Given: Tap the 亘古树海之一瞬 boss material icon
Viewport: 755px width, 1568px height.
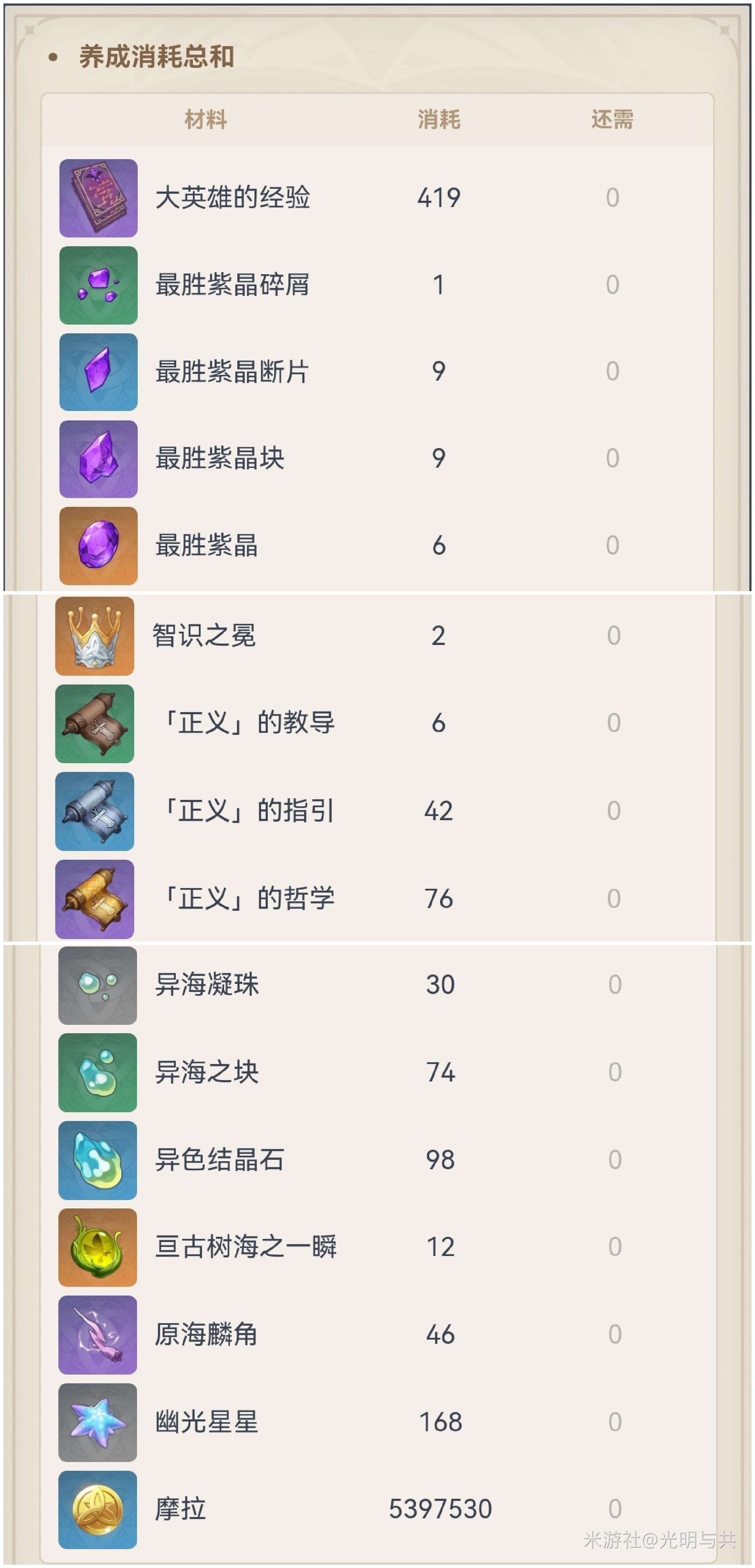Looking at the screenshot, I should [x=97, y=1247].
